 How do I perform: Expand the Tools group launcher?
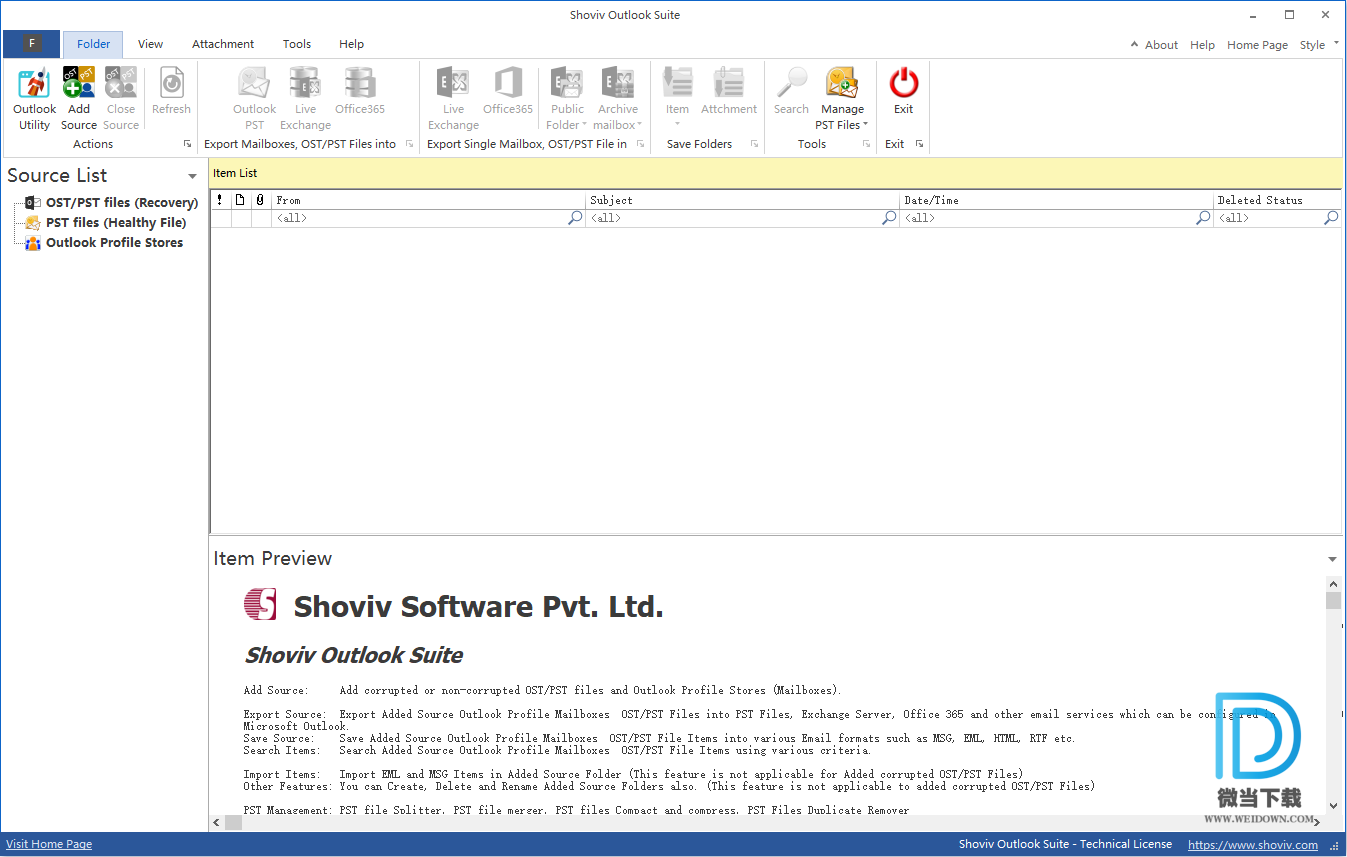tap(866, 144)
